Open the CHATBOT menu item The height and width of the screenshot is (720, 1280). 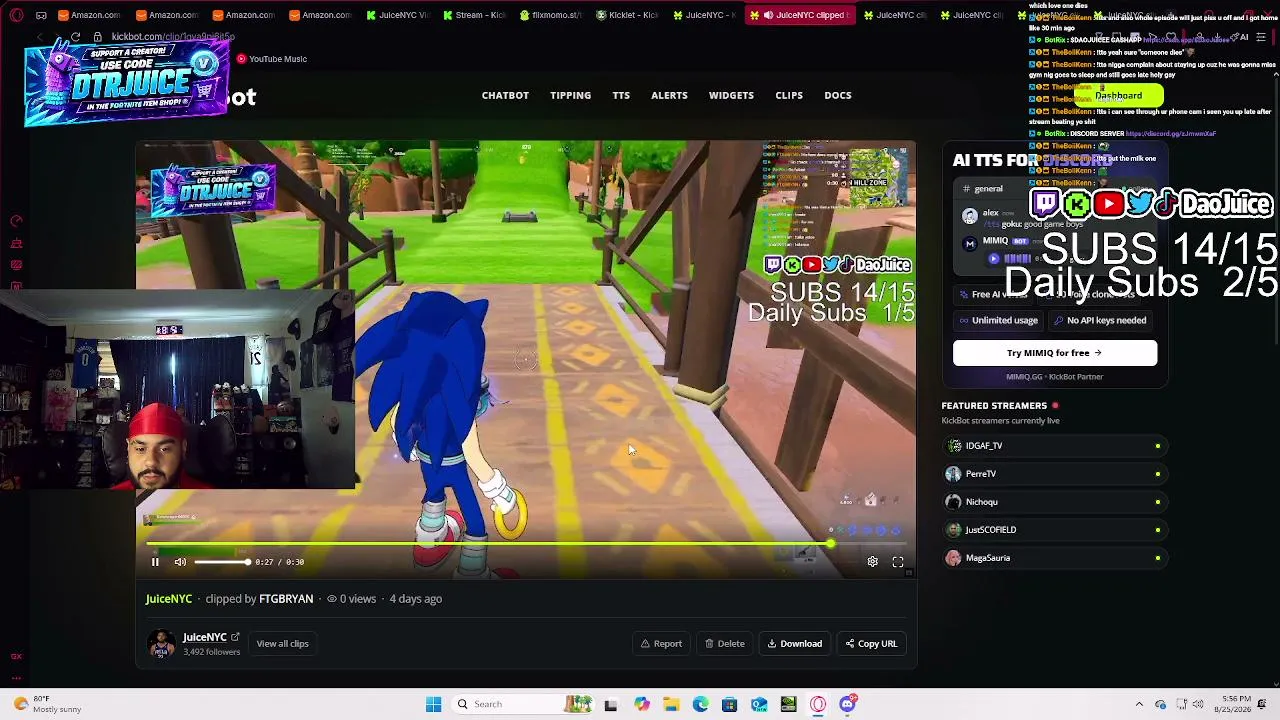tap(505, 95)
